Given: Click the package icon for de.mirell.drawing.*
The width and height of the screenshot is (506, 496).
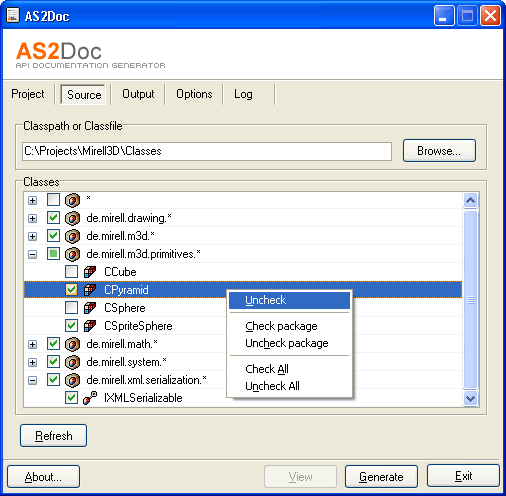Looking at the screenshot, I should coord(72,218).
